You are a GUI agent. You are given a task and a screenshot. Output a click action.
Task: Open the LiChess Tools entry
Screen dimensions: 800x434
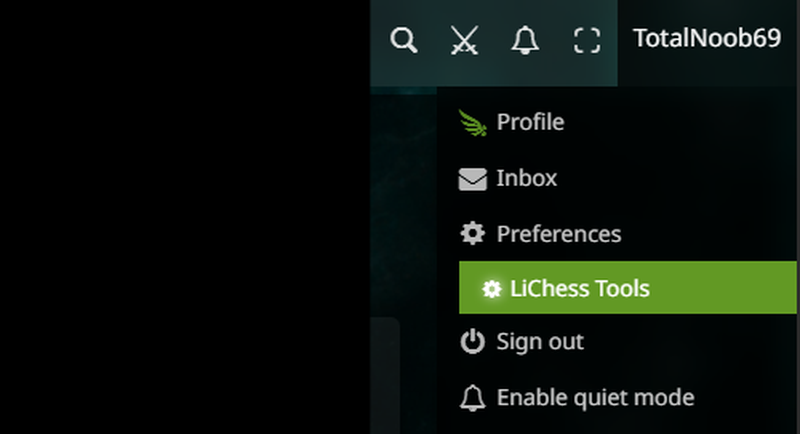click(580, 289)
